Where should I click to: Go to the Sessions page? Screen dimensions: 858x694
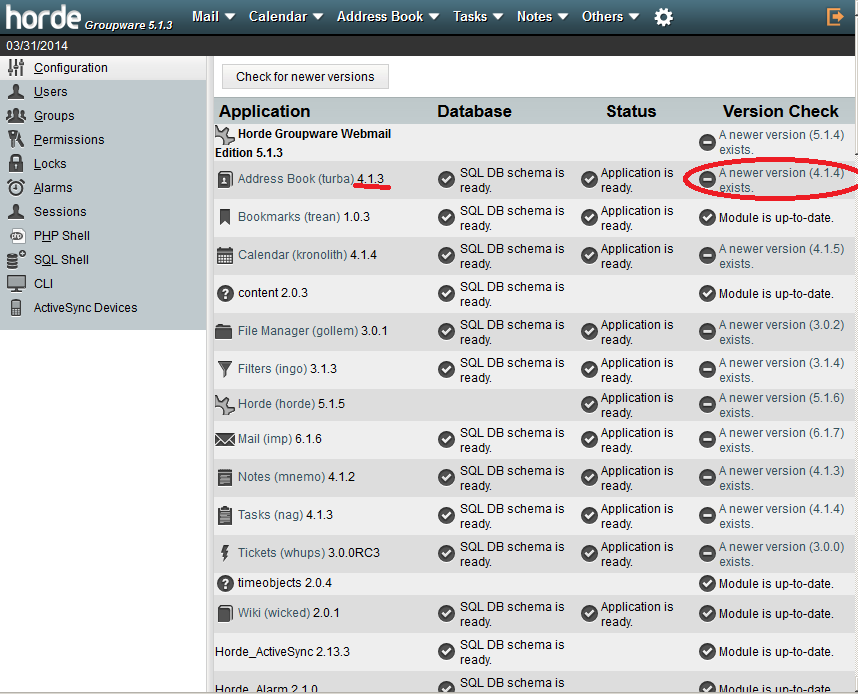pyautogui.click(x=60, y=212)
